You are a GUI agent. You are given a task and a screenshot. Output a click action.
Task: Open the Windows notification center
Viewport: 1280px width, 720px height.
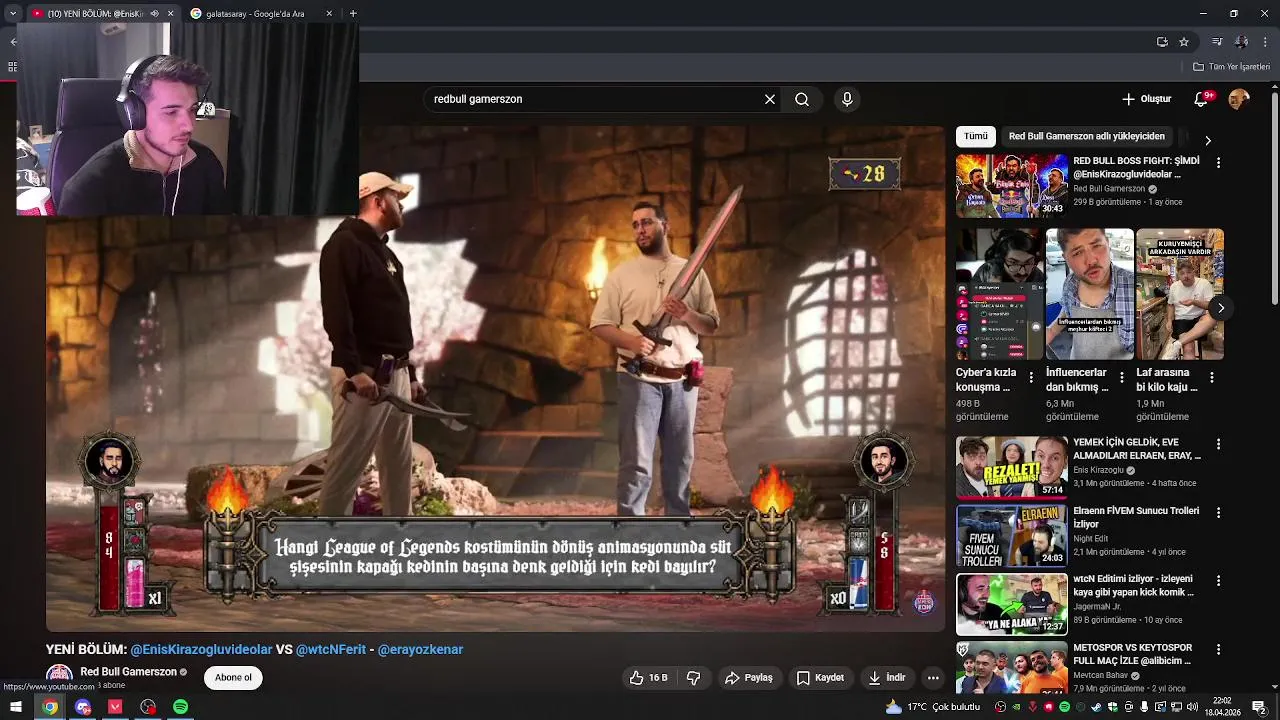point(1258,707)
